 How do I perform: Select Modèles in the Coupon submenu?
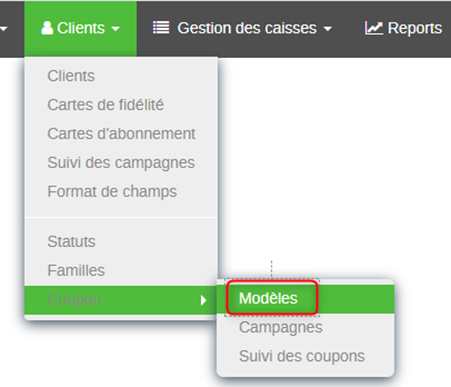[x=268, y=298]
